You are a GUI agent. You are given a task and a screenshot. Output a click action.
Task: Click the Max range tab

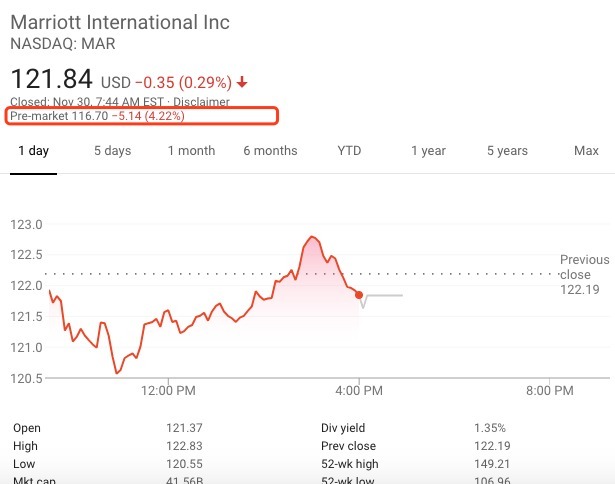coord(586,151)
